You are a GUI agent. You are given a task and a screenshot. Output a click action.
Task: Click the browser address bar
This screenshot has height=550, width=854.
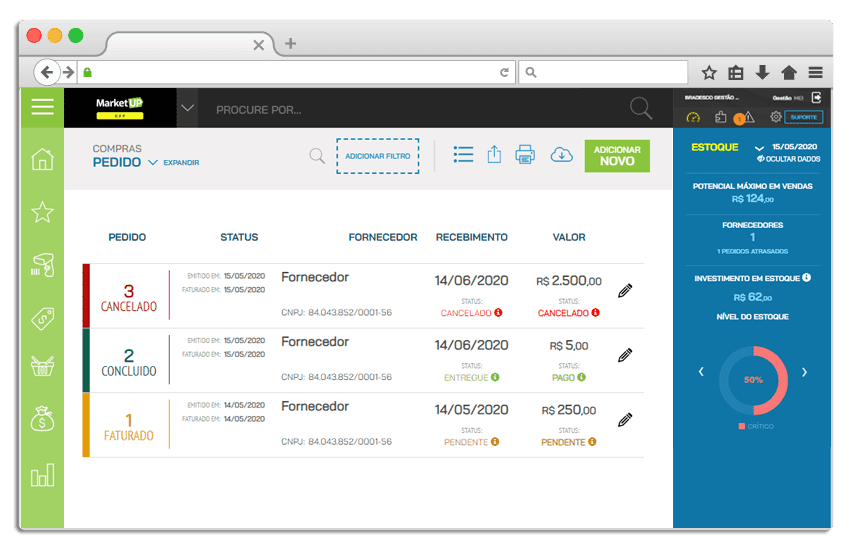(297, 72)
